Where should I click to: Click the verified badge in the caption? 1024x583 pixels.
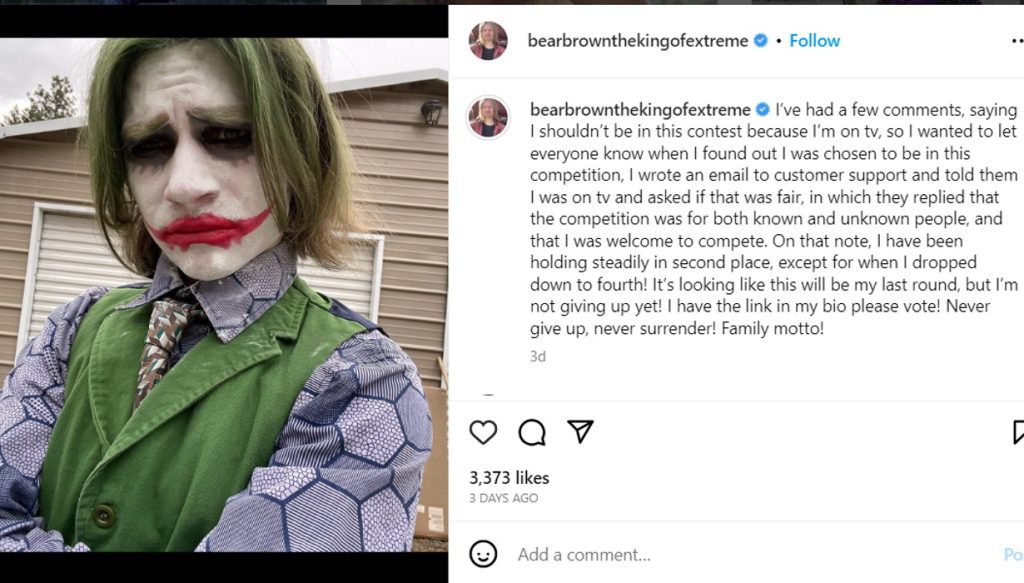pyautogui.click(x=762, y=109)
